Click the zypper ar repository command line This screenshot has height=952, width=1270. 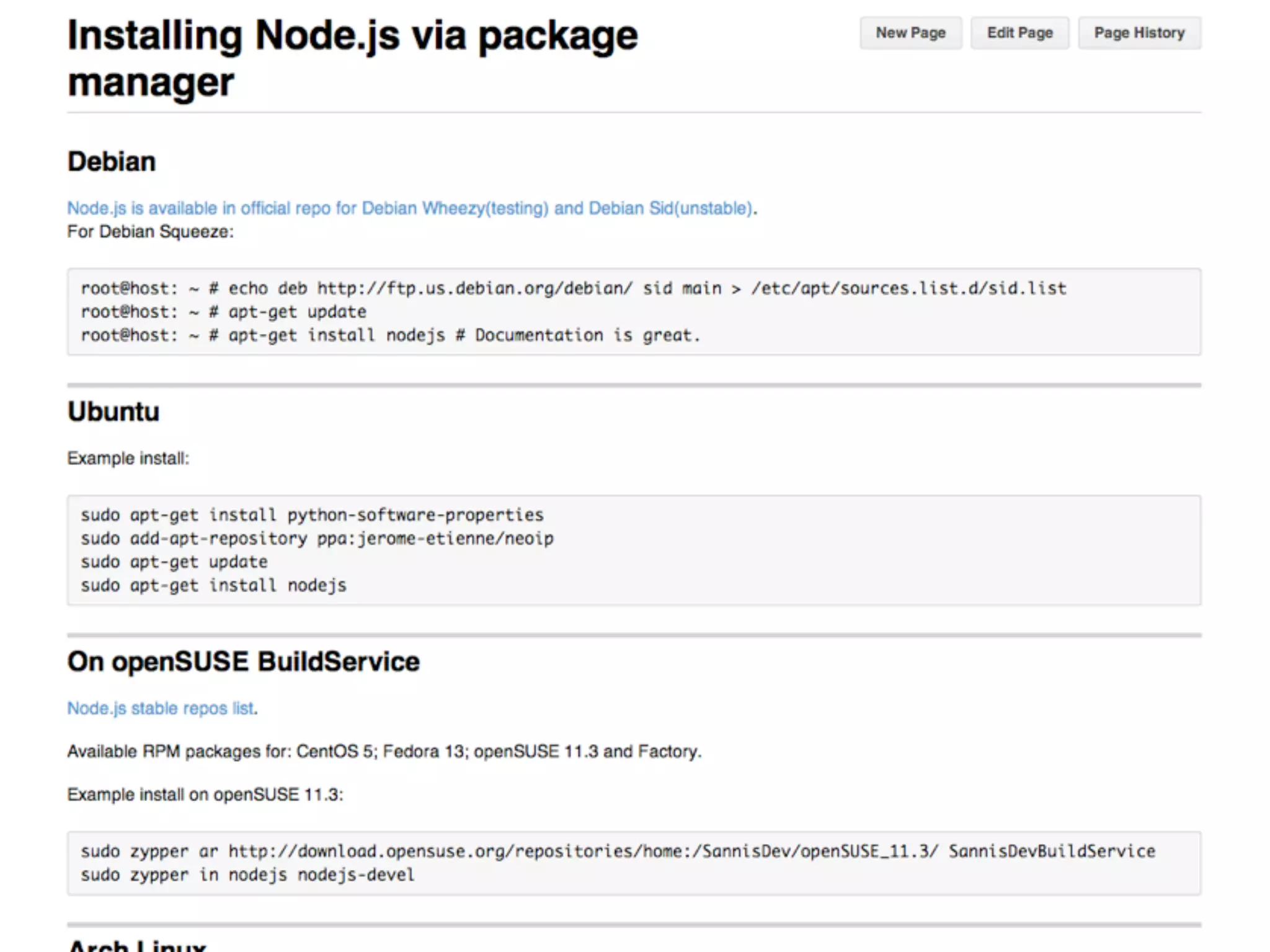618,852
